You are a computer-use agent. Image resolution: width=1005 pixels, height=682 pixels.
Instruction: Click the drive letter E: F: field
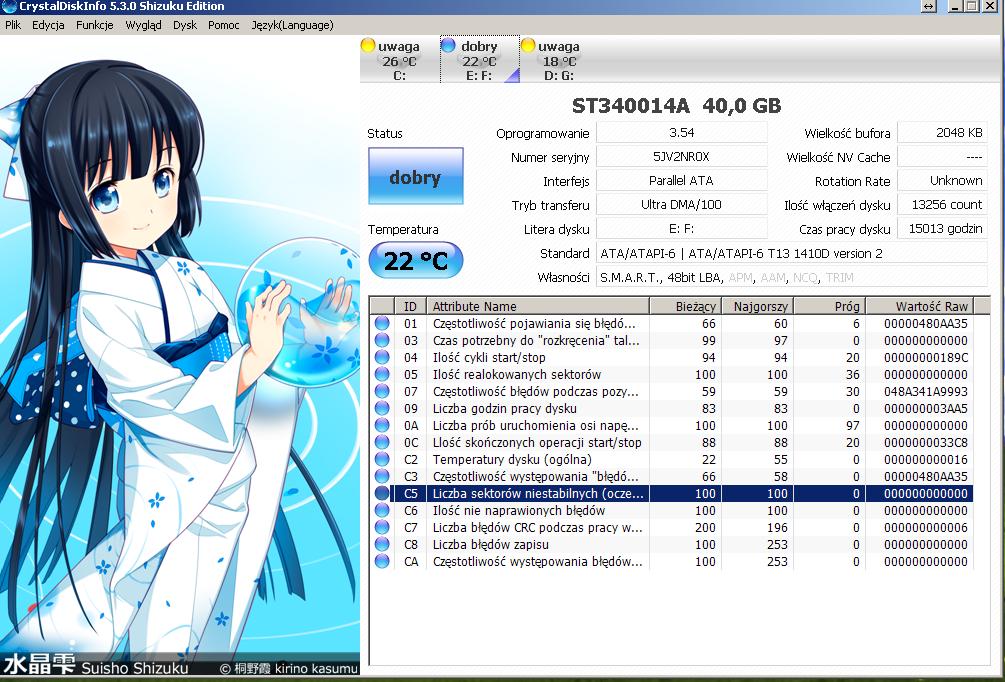click(681, 229)
